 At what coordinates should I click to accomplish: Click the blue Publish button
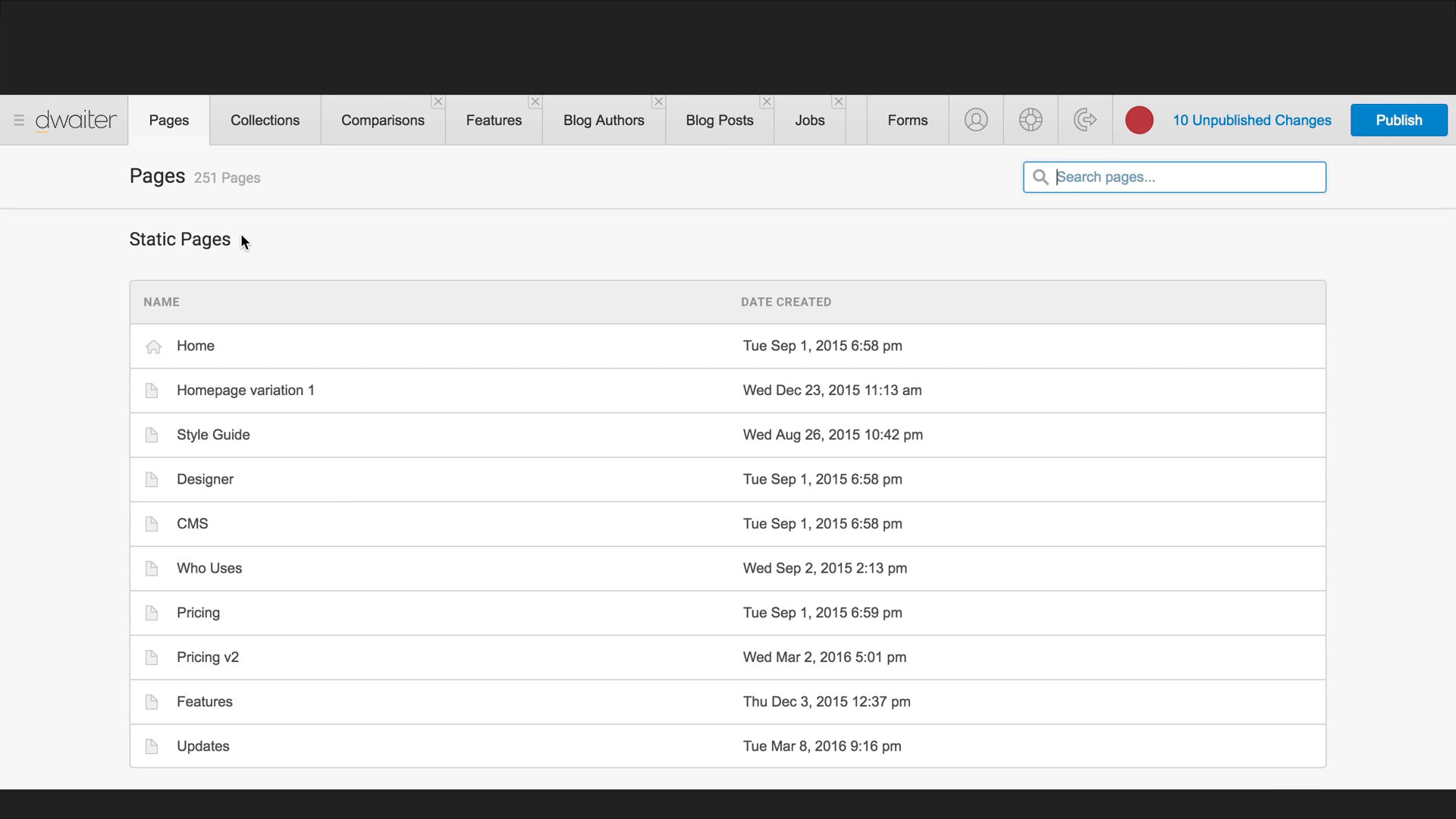tap(1399, 121)
